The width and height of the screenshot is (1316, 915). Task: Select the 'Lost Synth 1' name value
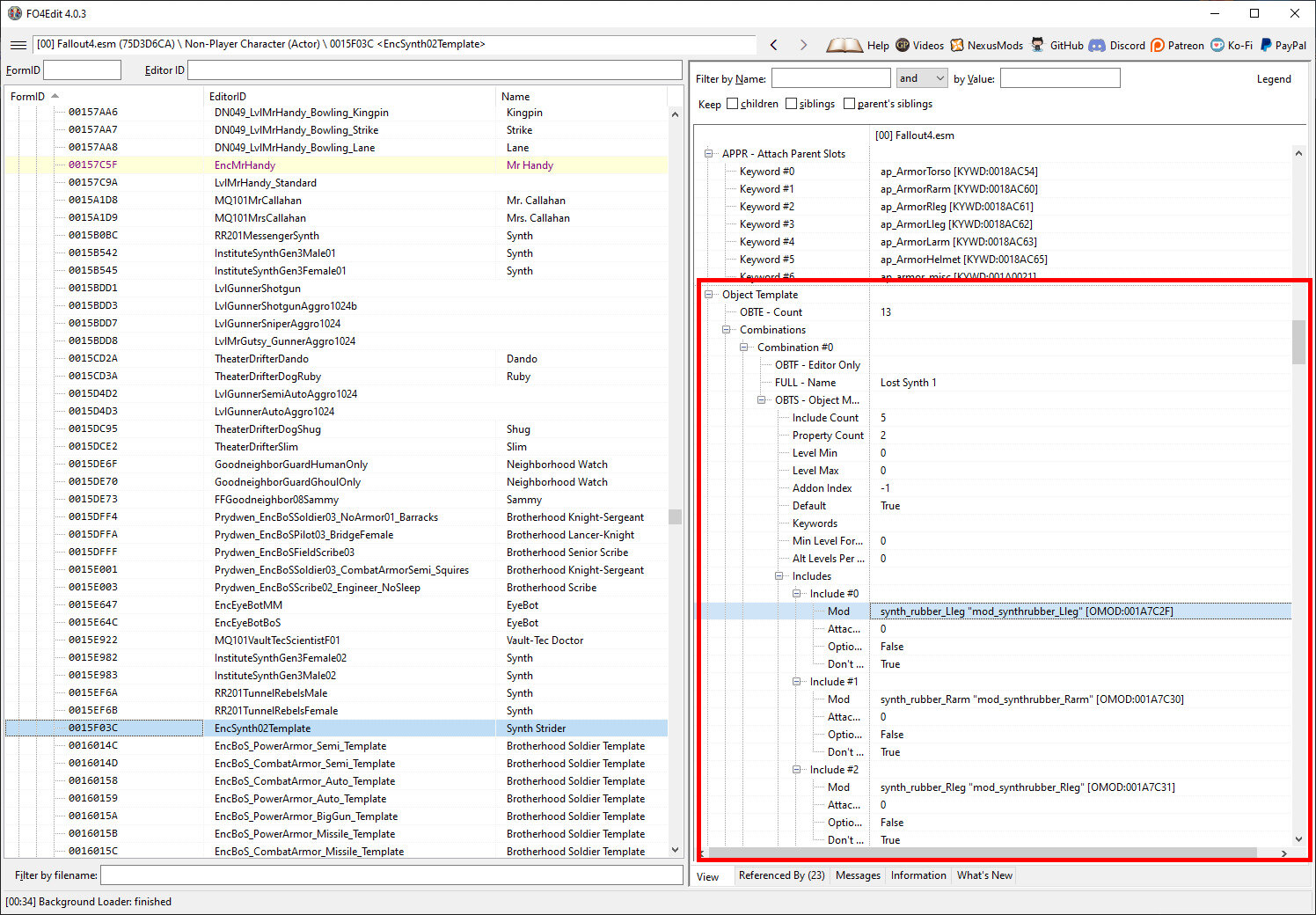point(908,383)
